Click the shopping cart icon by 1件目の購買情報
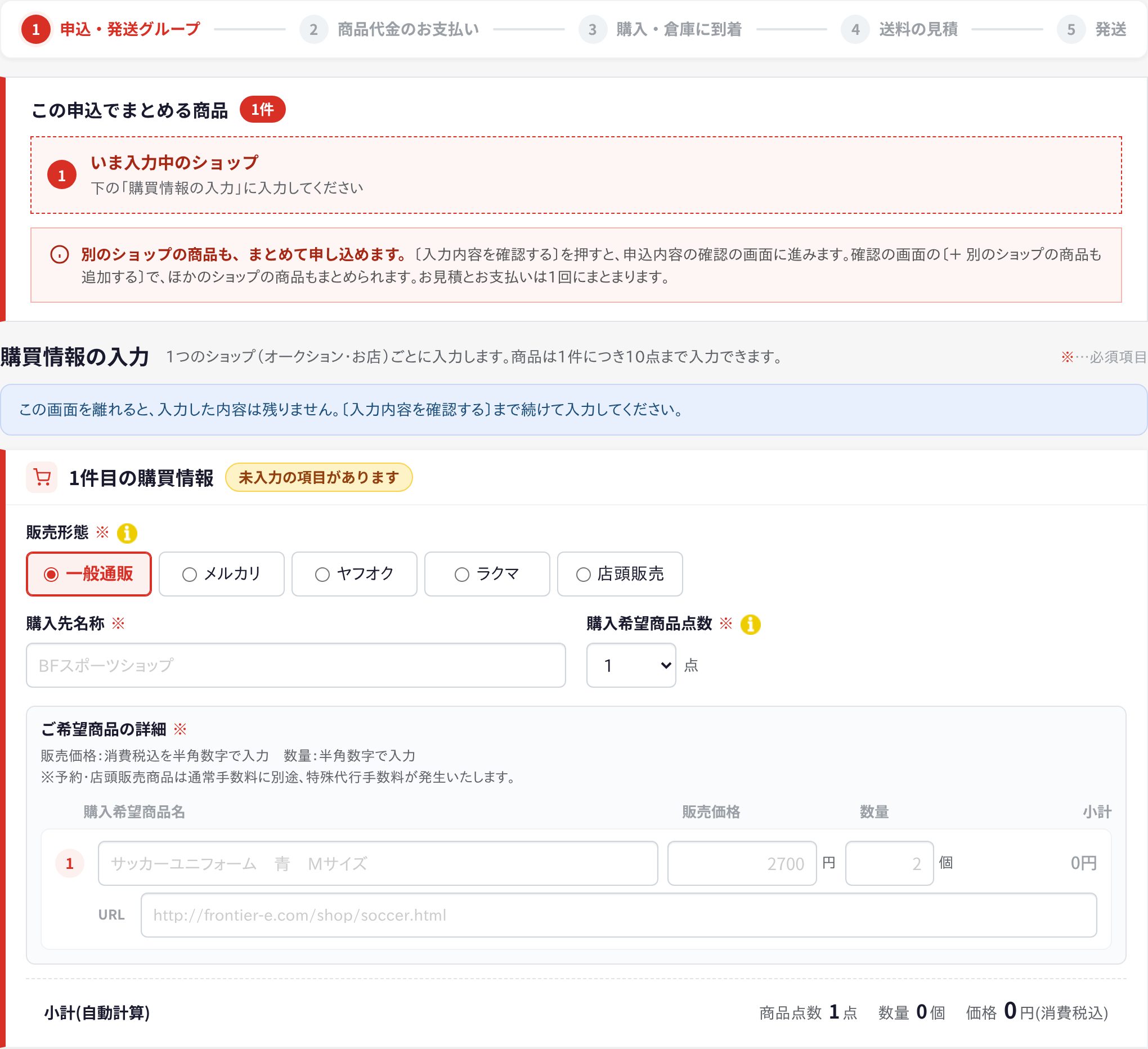 [42, 477]
